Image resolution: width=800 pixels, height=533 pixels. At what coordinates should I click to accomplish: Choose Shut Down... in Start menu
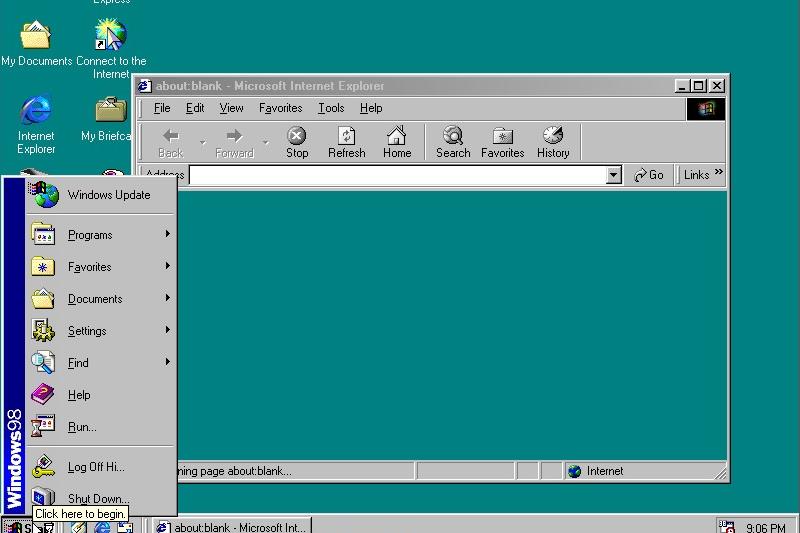click(97, 498)
